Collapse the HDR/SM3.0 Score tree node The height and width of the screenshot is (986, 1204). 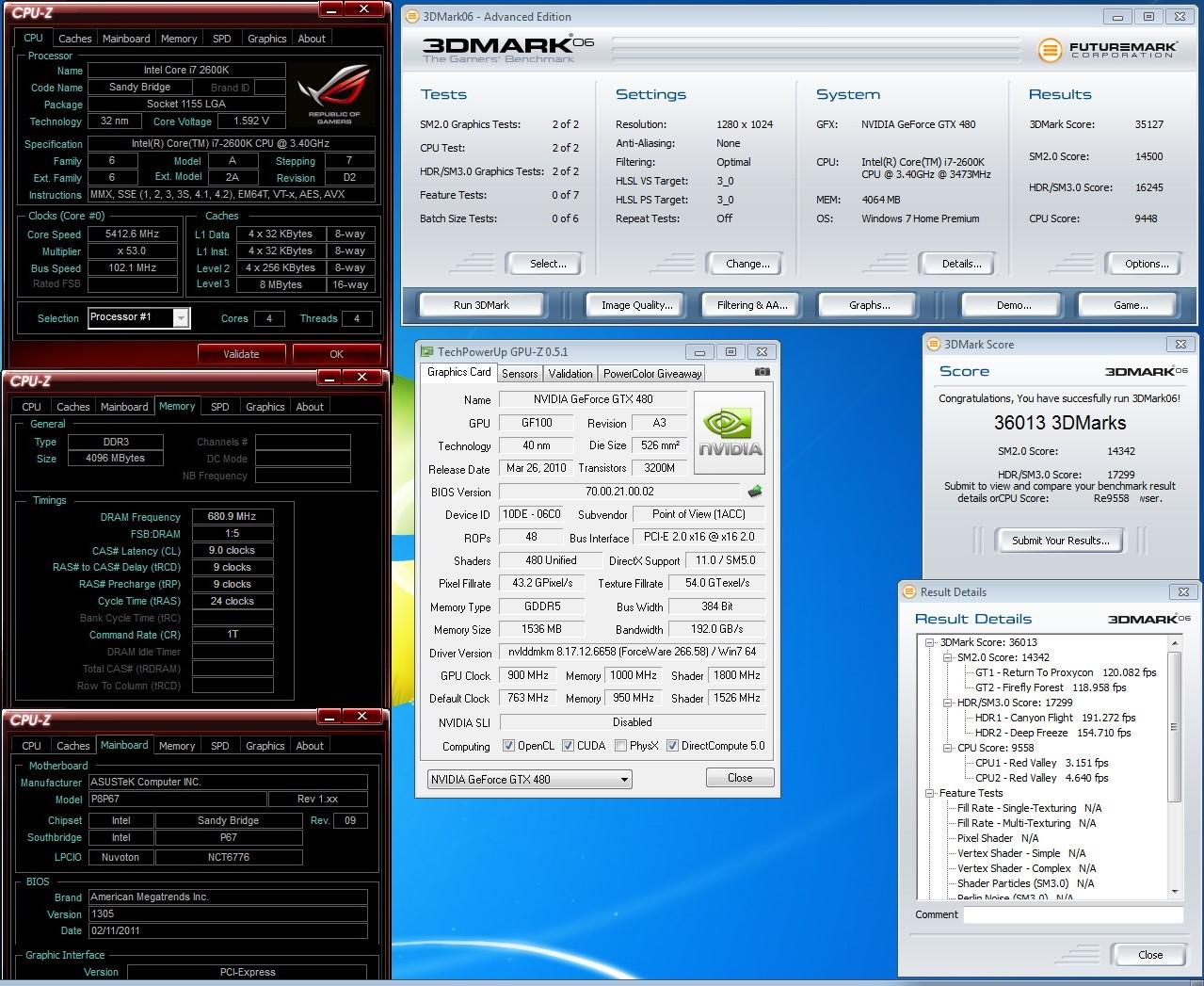pyautogui.click(x=948, y=703)
